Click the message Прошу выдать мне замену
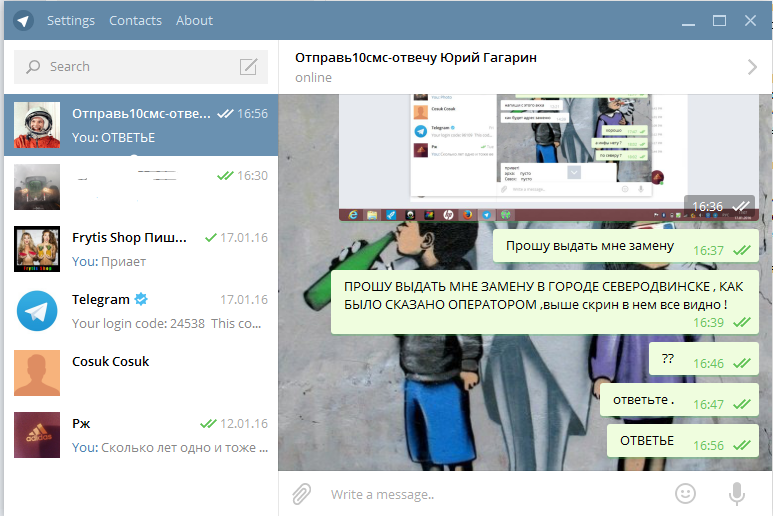 point(626,246)
